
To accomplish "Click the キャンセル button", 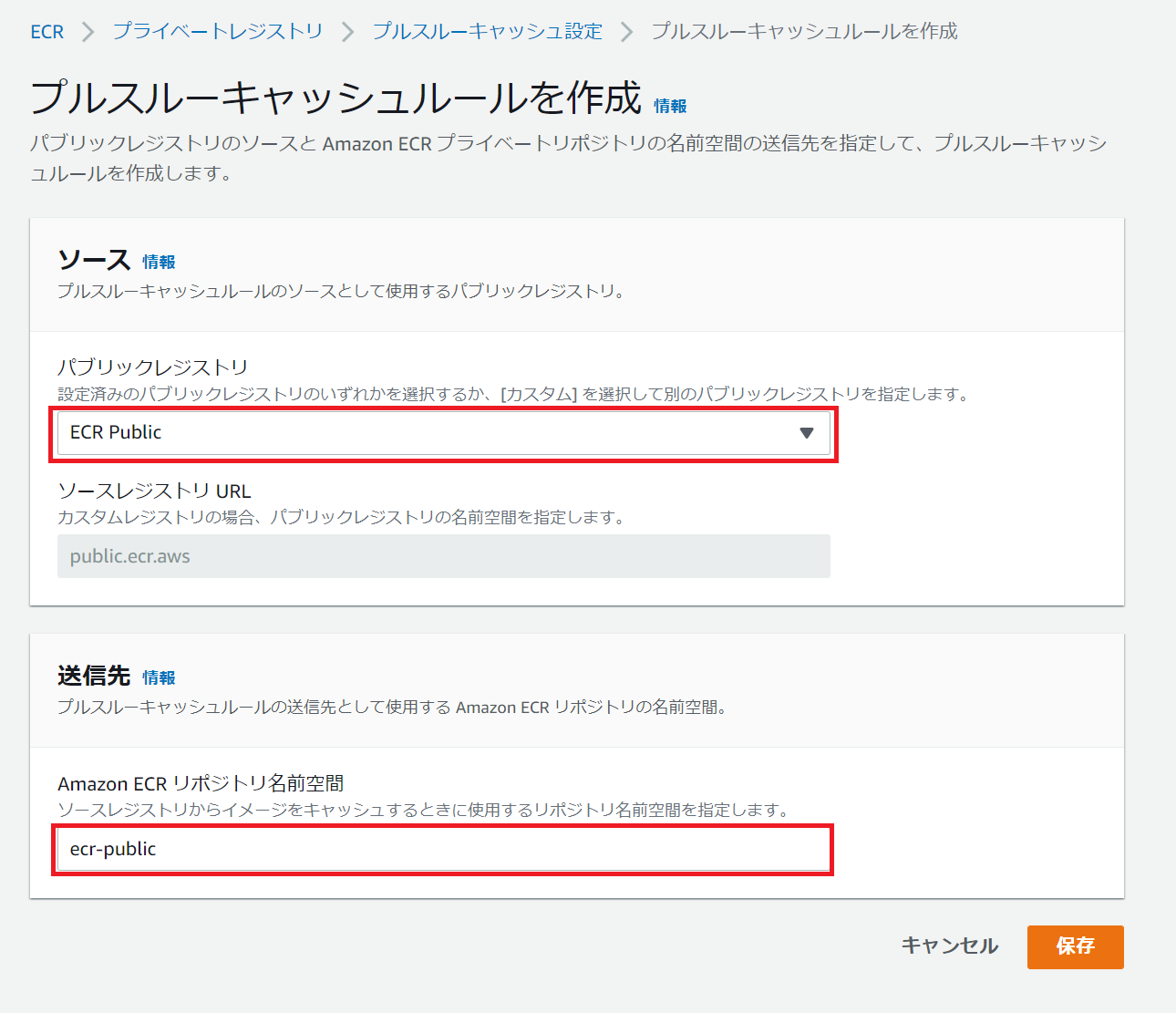I will [950, 946].
